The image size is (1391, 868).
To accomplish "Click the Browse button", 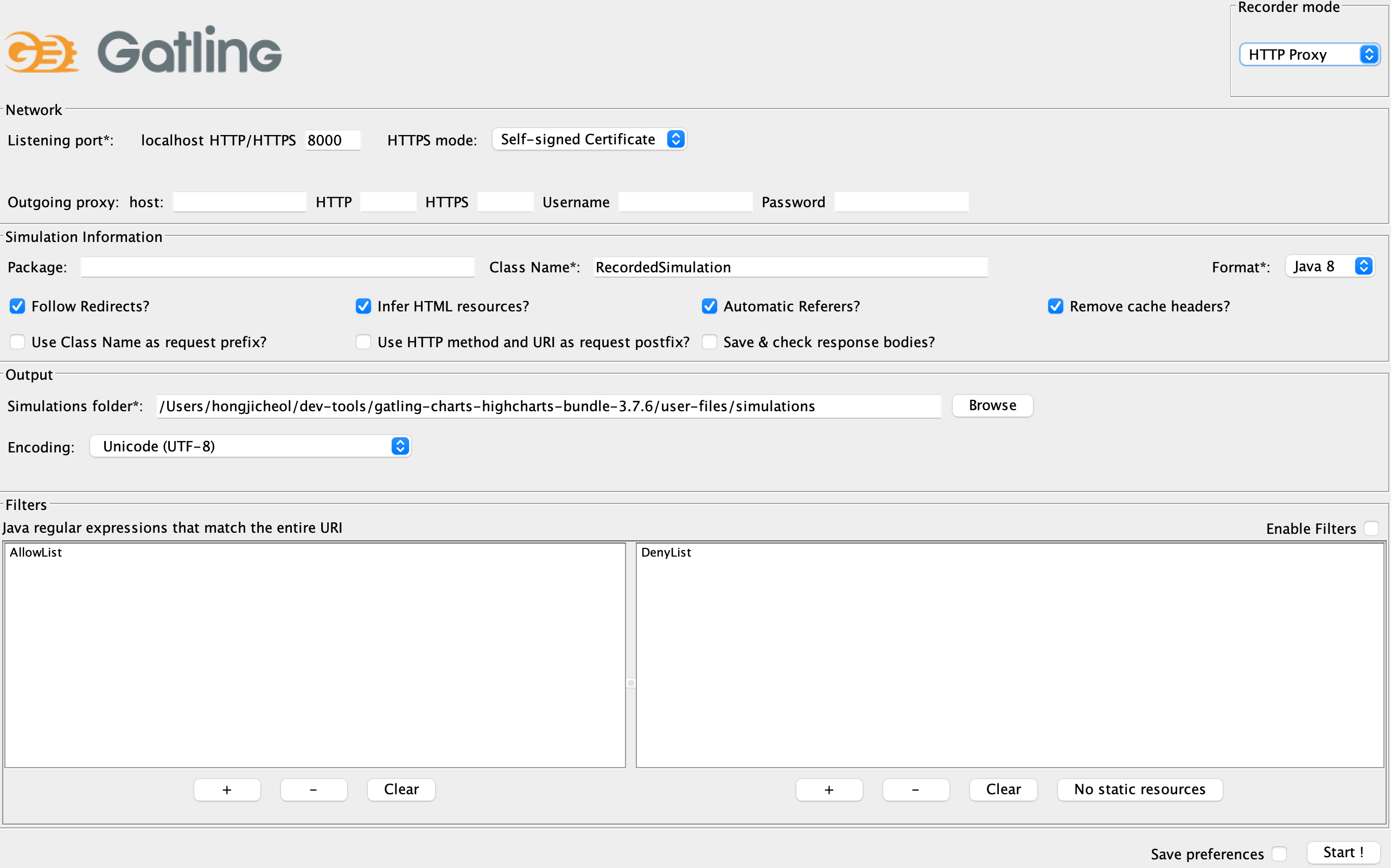I will (x=993, y=405).
